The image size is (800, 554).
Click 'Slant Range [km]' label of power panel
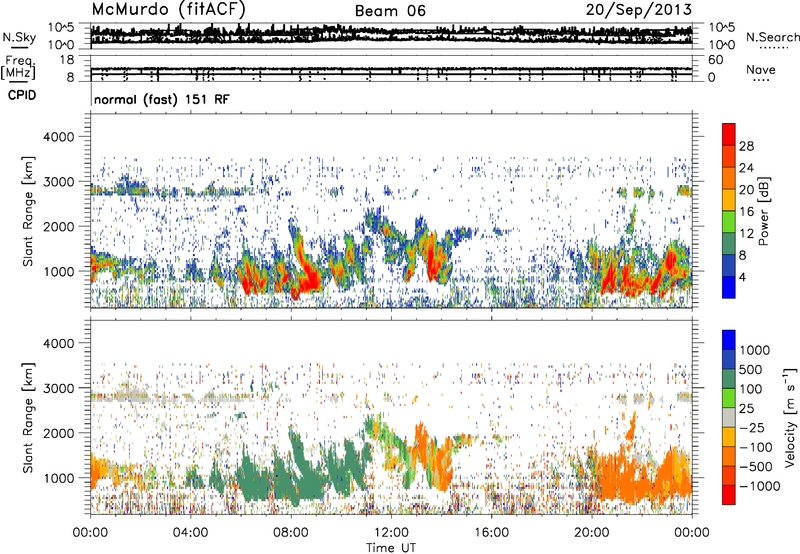pyautogui.click(x=28, y=211)
